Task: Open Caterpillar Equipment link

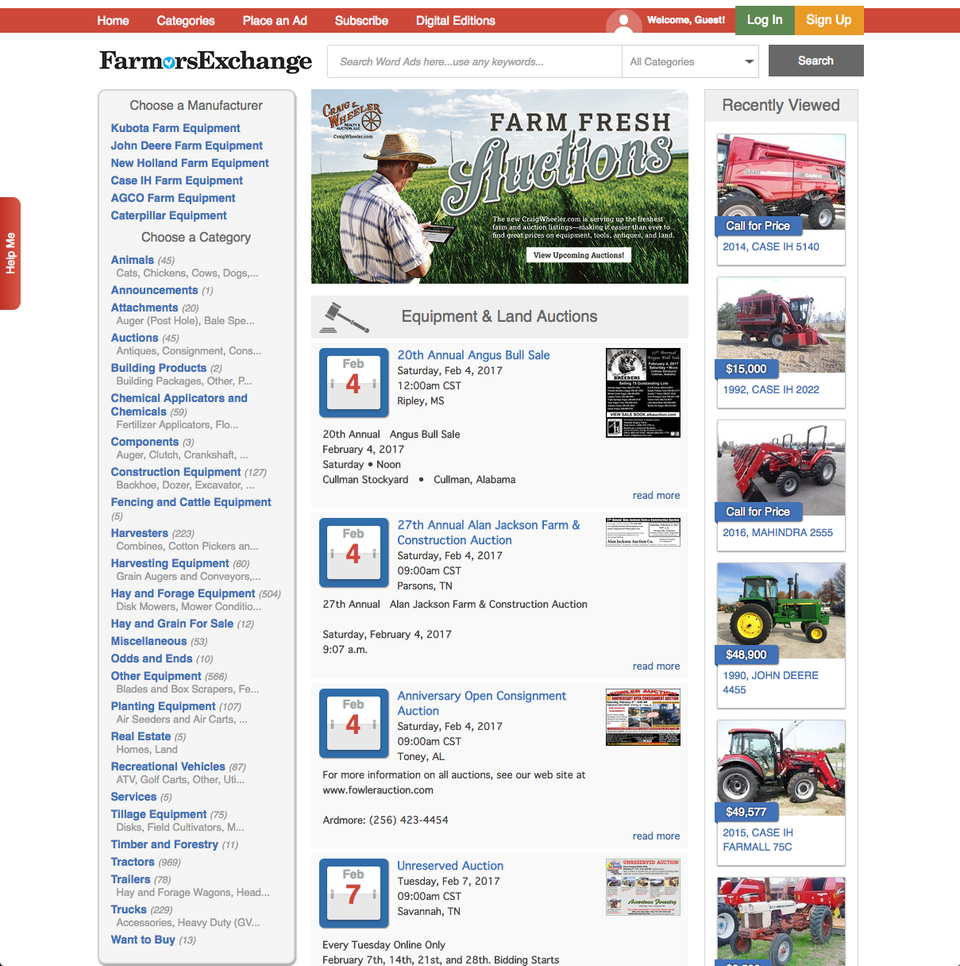Action: pos(169,216)
